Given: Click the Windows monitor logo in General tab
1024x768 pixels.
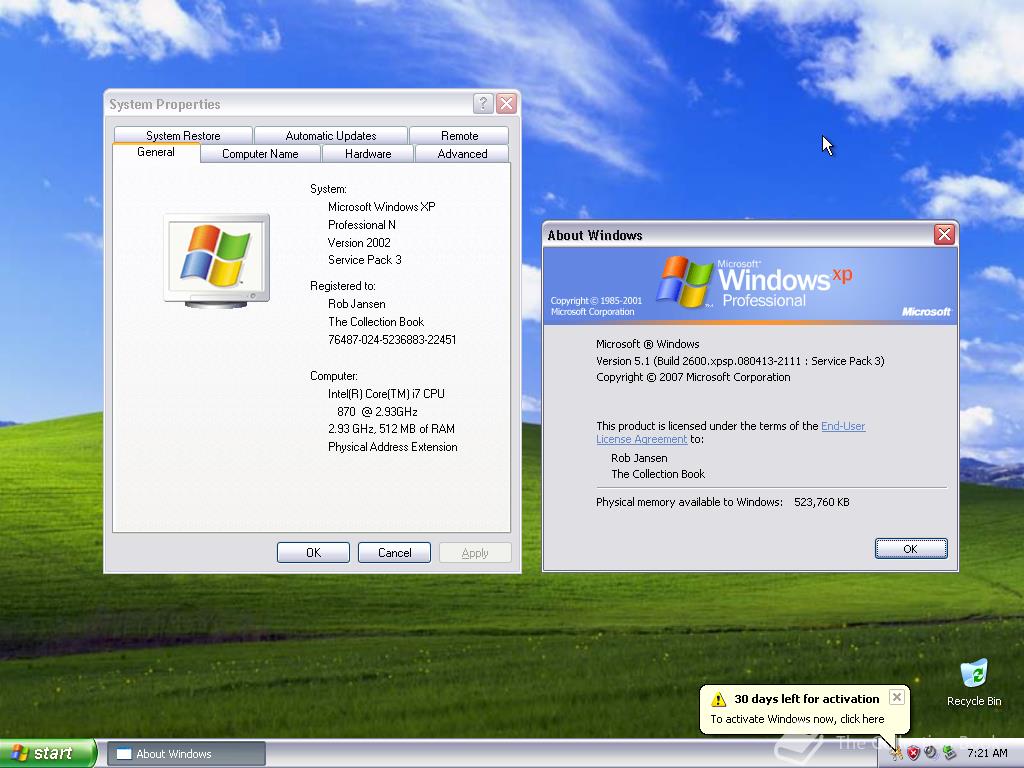Looking at the screenshot, I should pyautogui.click(x=216, y=261).
